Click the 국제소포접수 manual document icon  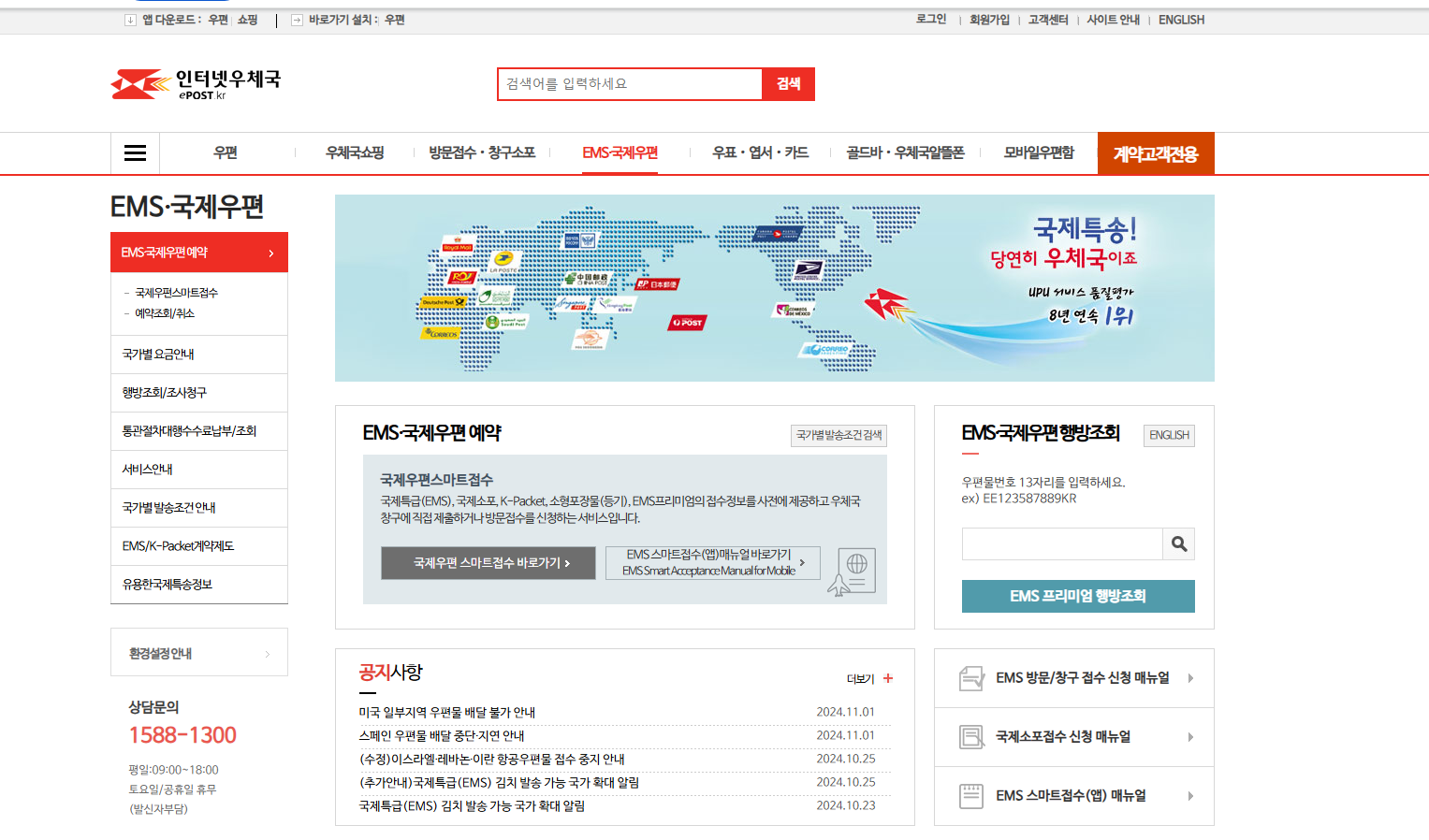click(971, 737)
